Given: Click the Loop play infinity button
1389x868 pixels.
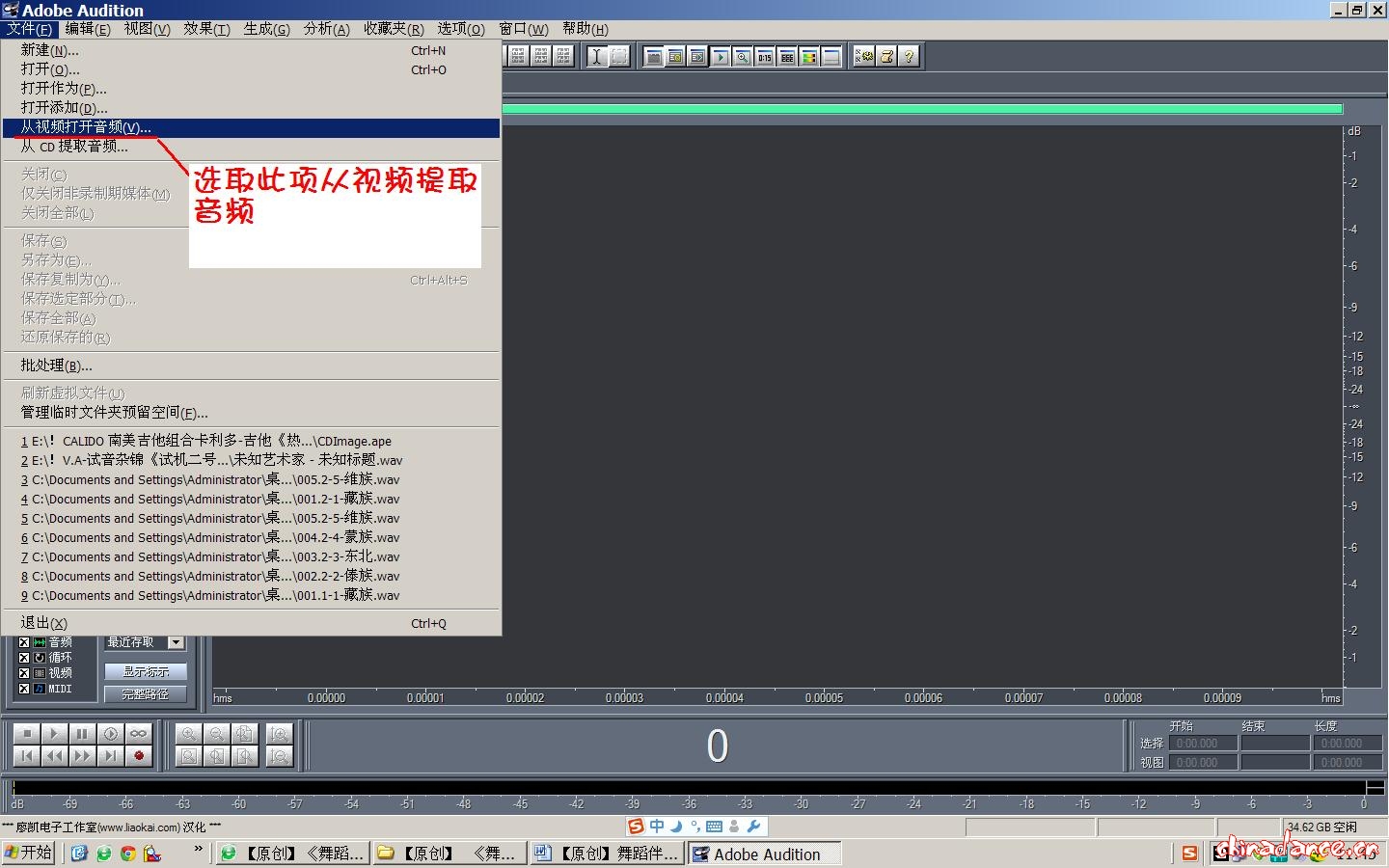Looking at the screenshot, I should point(138,734).
